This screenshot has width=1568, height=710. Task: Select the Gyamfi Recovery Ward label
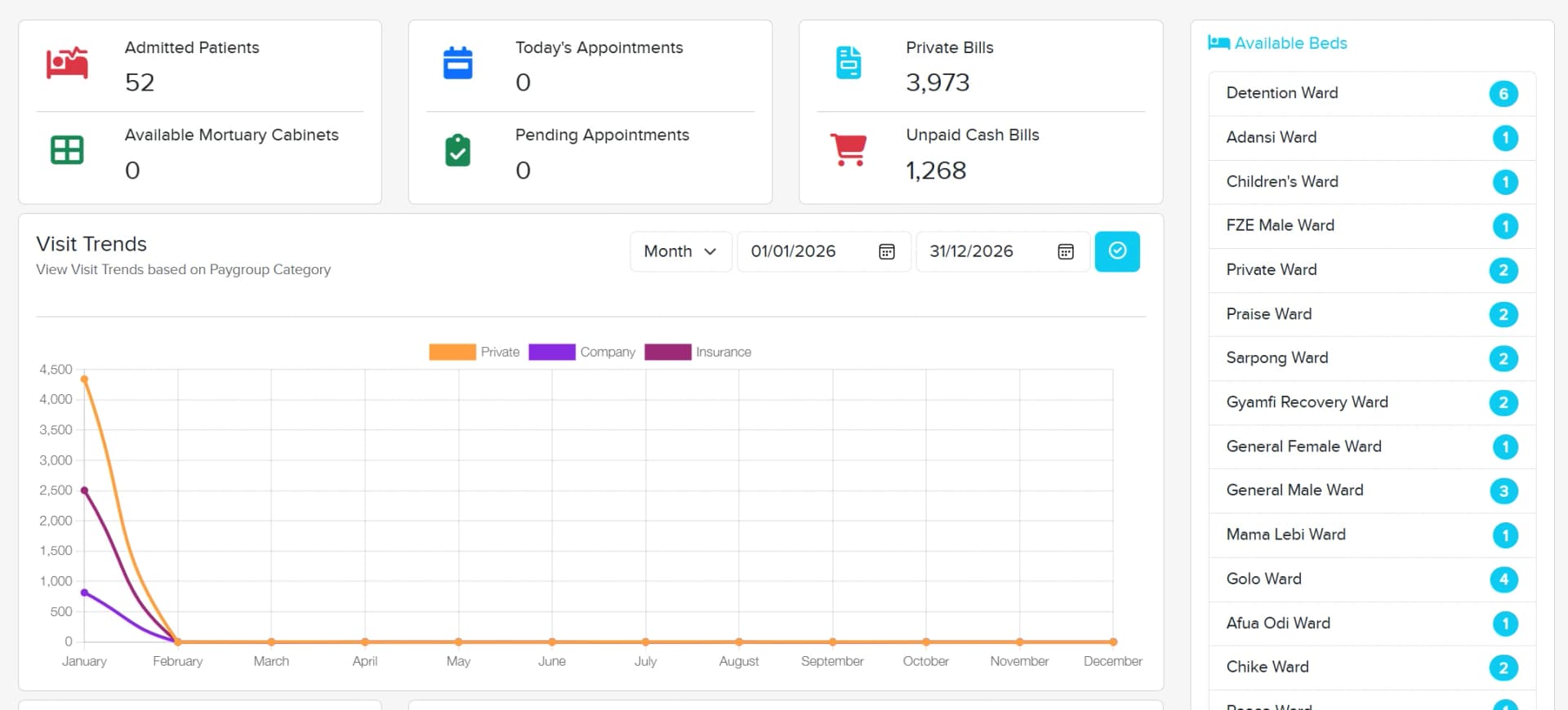[1307, 402]
